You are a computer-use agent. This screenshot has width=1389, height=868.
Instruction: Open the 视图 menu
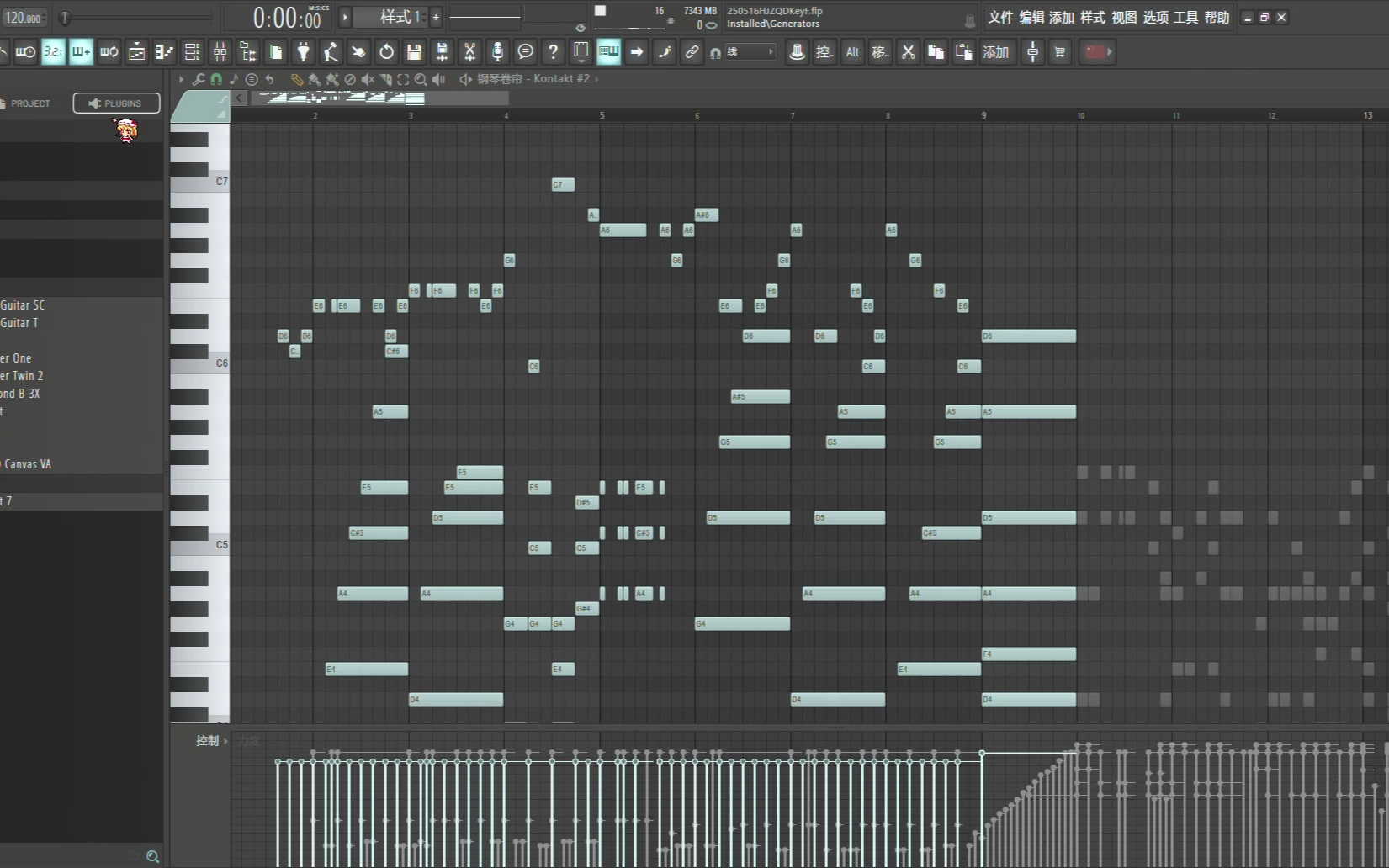pos(1123,18)
